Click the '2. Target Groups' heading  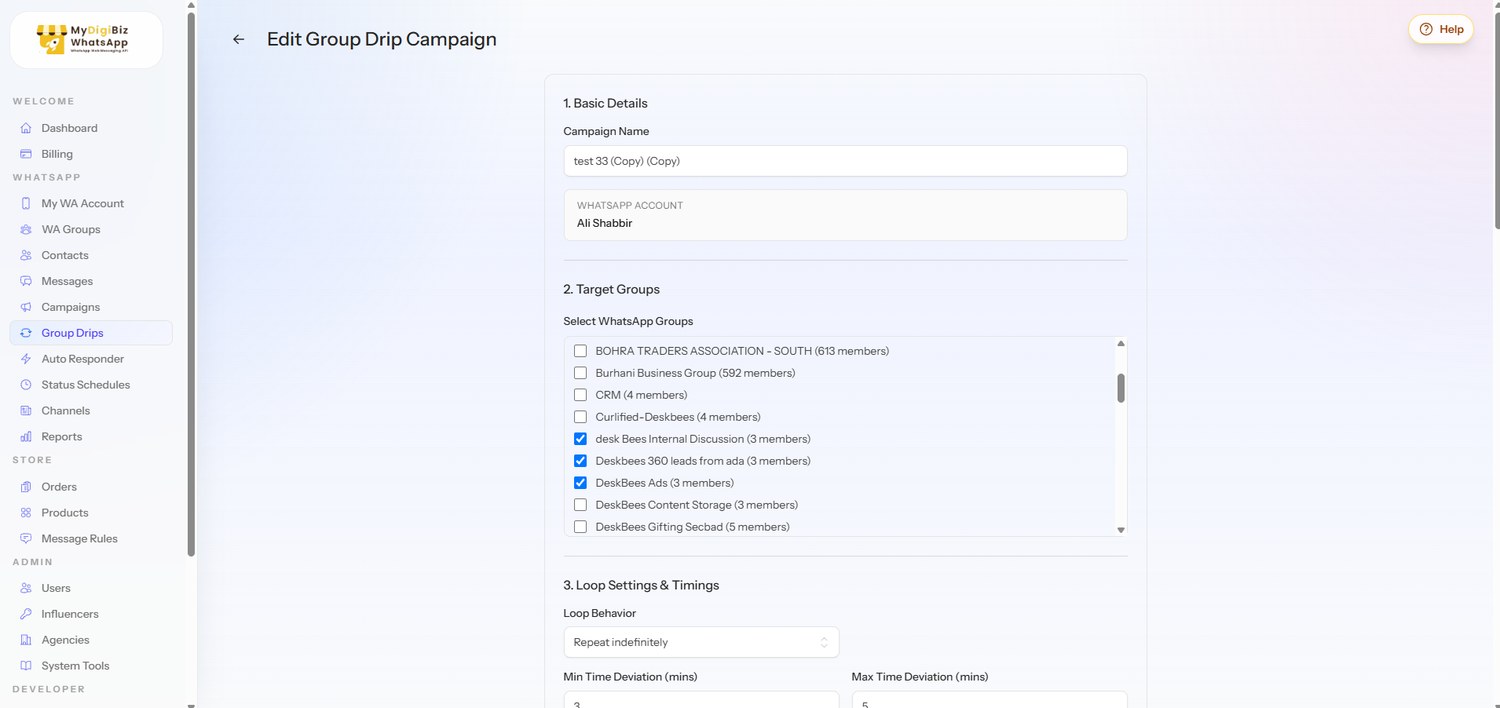point(611,289)
